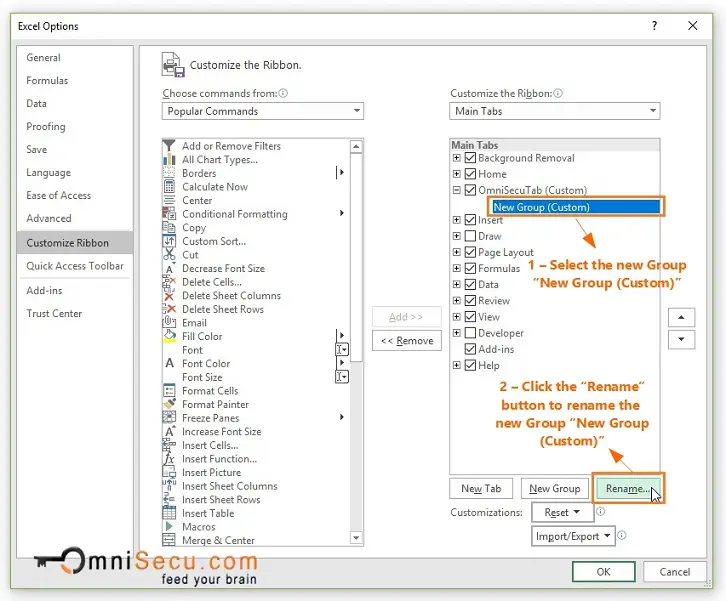Collapse the OmniSecuTab (Custom) node
726x601 pixels.
[457, 190]
